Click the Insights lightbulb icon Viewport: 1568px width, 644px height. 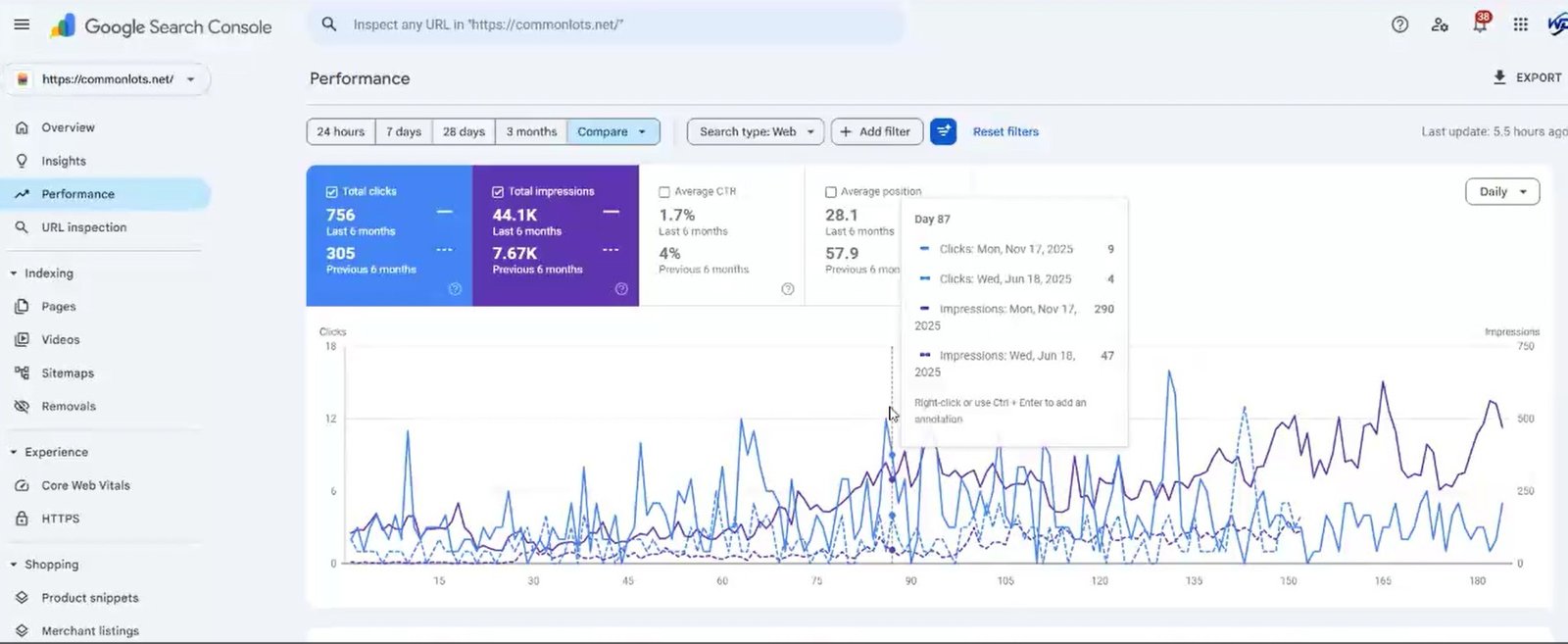22,161
